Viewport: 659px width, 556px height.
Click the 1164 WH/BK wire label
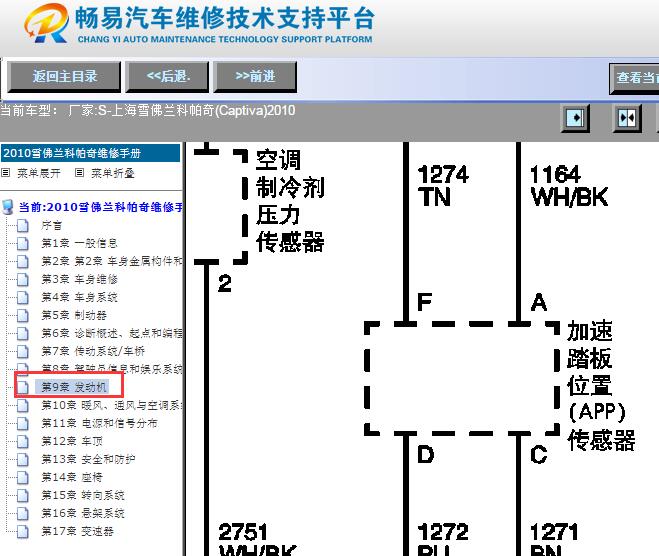(569, 186)
